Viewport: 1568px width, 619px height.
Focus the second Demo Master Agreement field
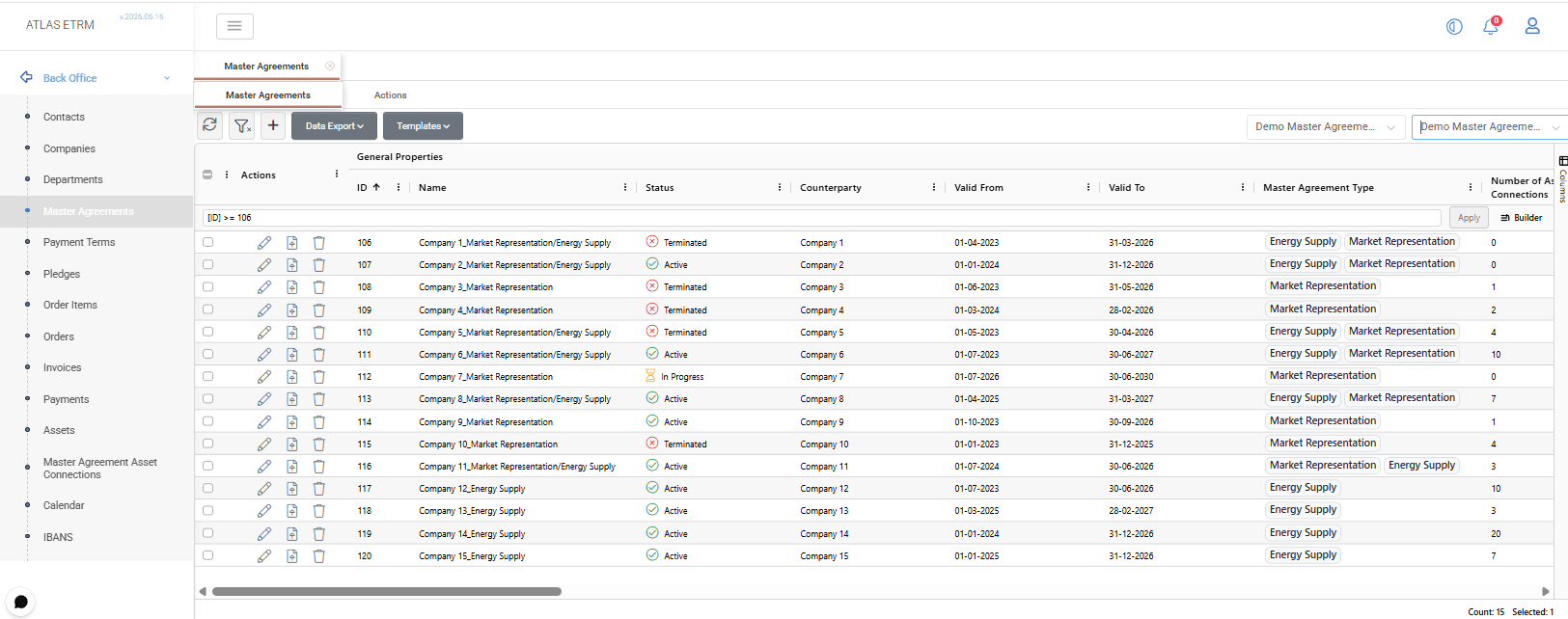[x=1489, y=126]
